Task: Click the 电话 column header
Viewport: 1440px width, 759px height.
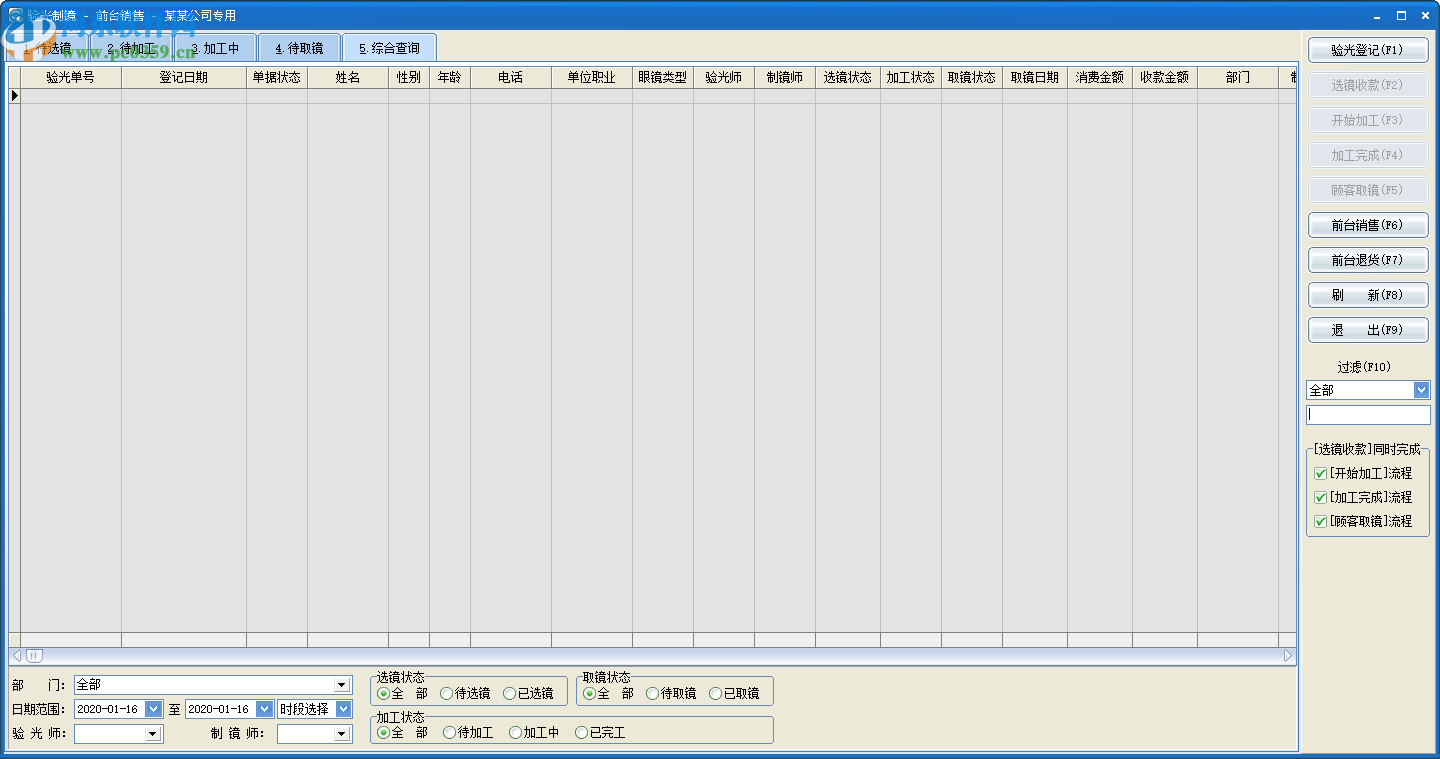Action: [x=511, y=78]
